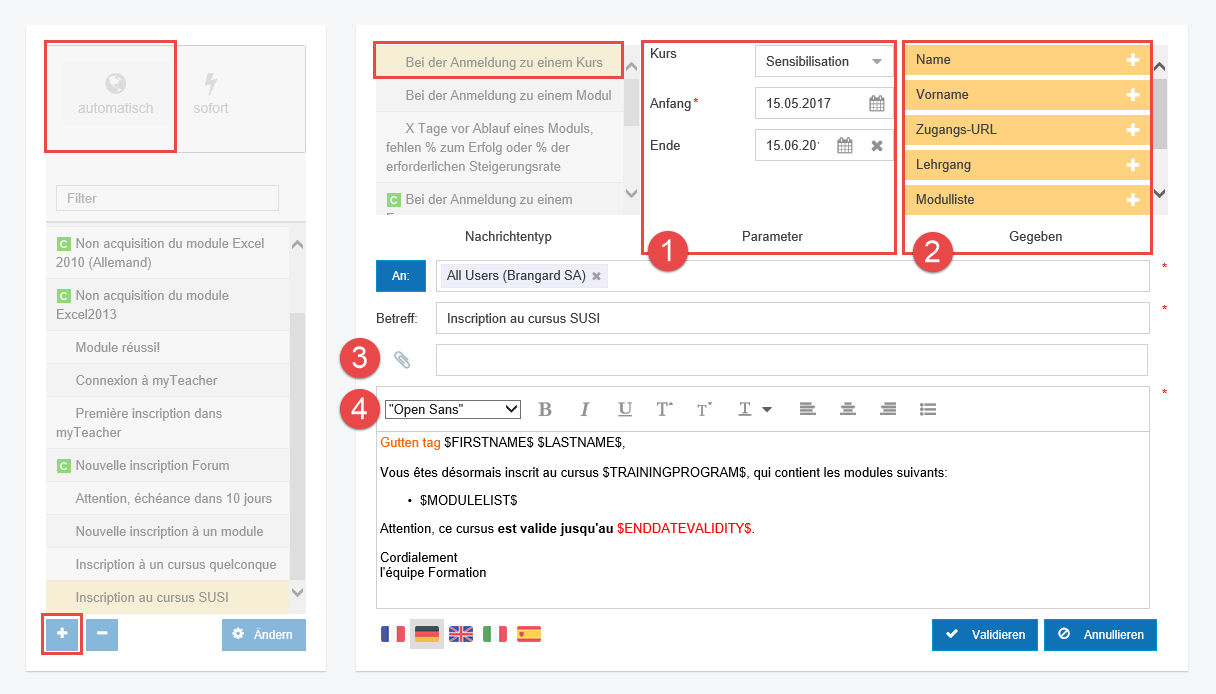The height and width of the screenshot is (694, 1216).
Task: Open the Open Sans font dropdown
Action: [453, 409]
